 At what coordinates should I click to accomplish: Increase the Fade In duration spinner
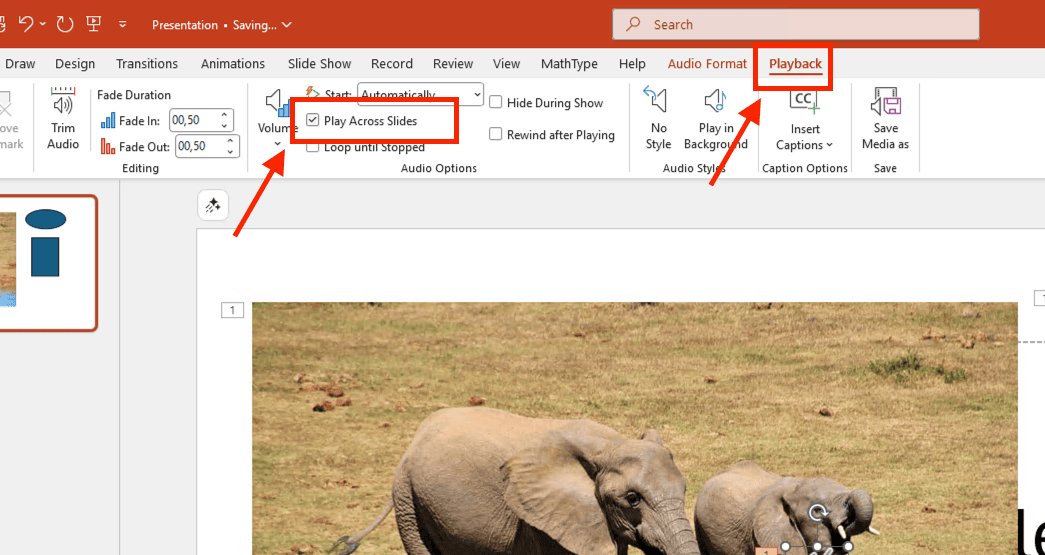coord(226,116)
